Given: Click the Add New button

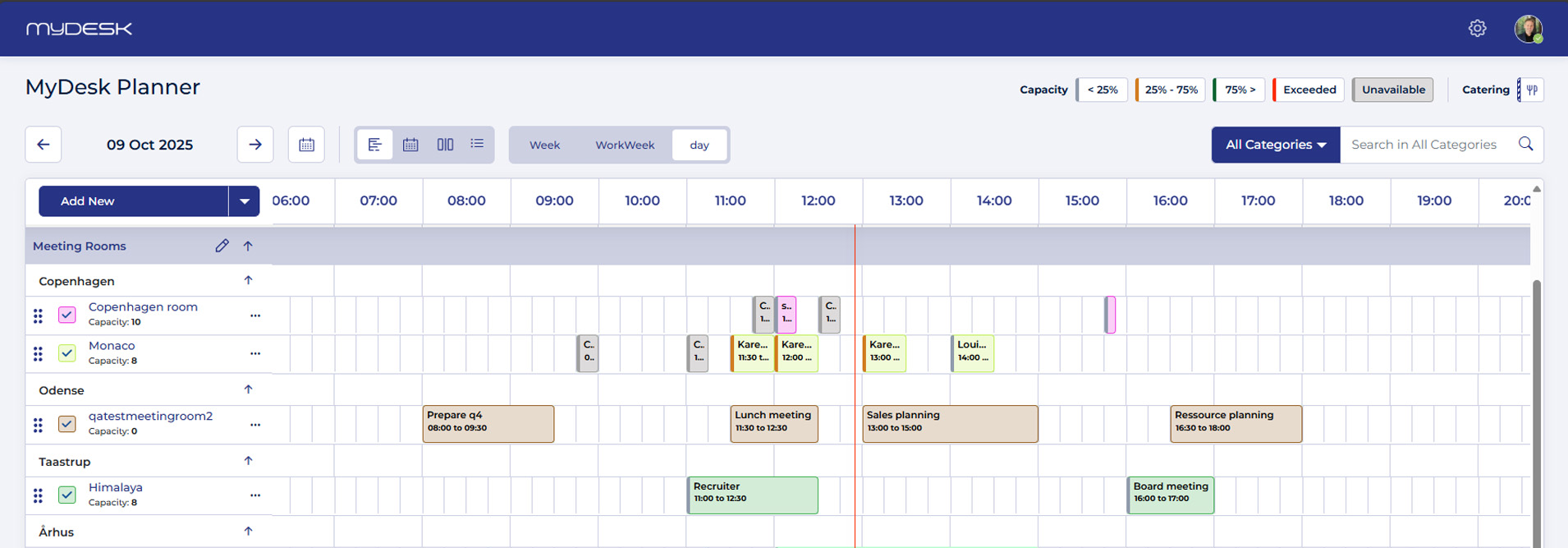Looking at the screenshot, I should 133,201.
